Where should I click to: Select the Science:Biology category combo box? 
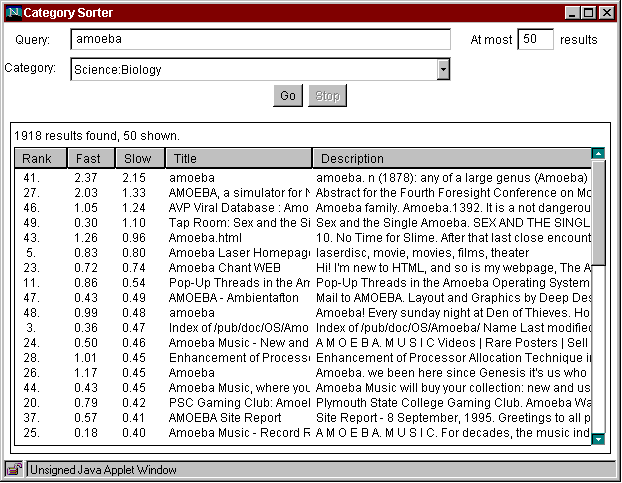254,70
